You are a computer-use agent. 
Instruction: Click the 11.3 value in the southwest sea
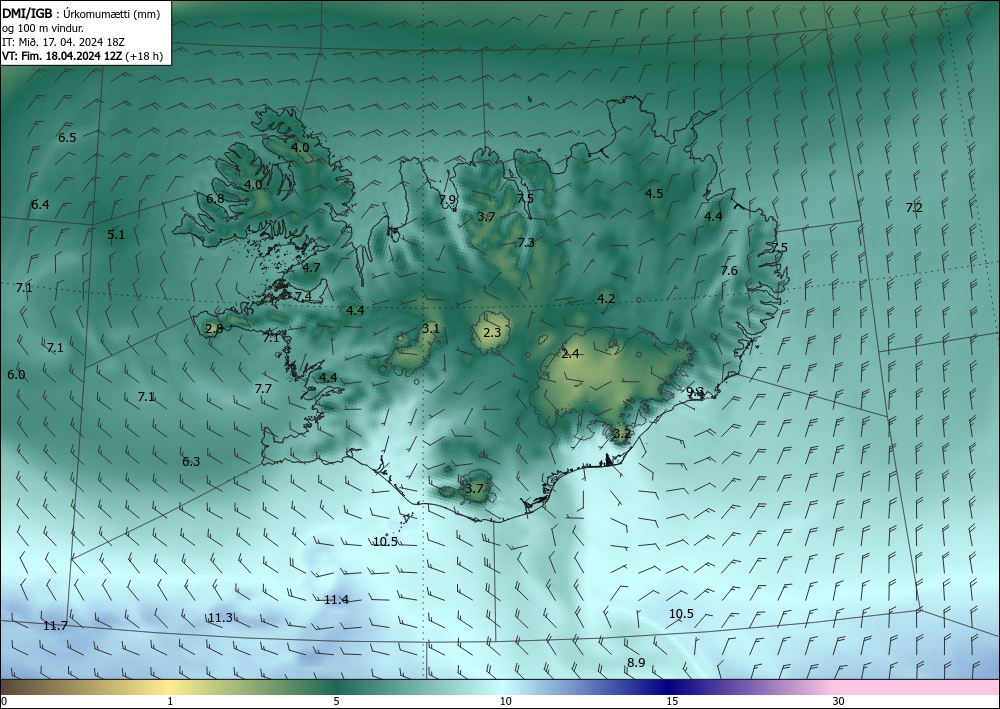click(x=221, y=618)
